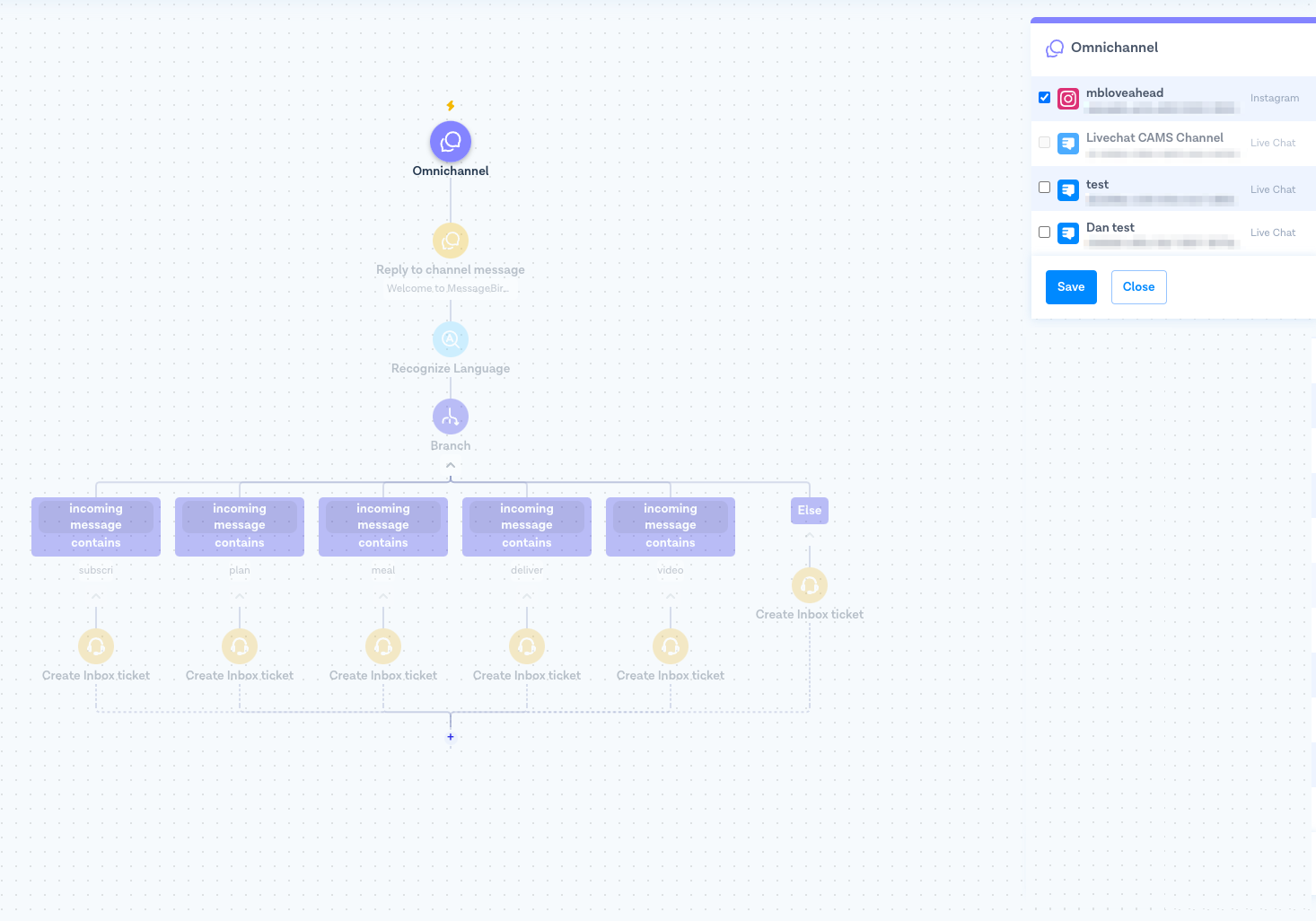
Task: Save the Omnichannel channel selection
Action: [1071, 287]
